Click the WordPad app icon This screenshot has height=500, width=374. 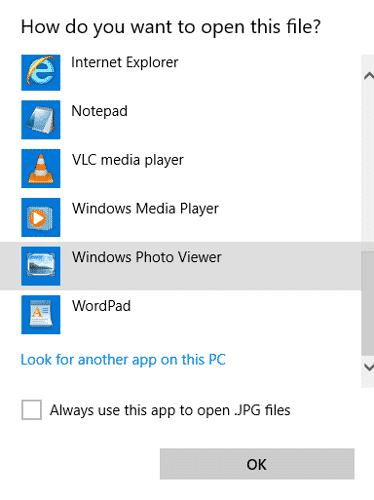[x=41, y=315]
